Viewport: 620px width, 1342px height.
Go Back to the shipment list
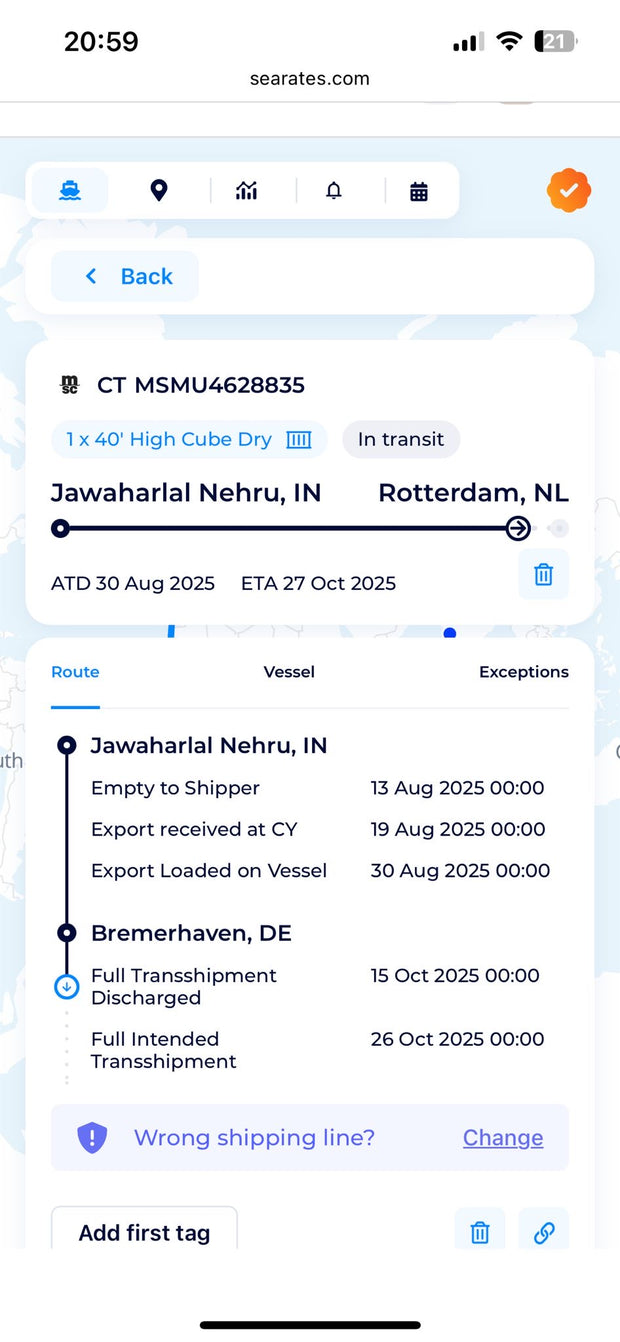126,276
